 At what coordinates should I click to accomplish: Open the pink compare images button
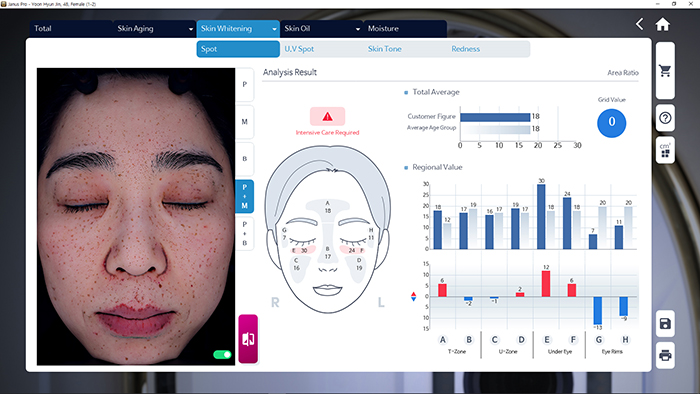point(248,339)
